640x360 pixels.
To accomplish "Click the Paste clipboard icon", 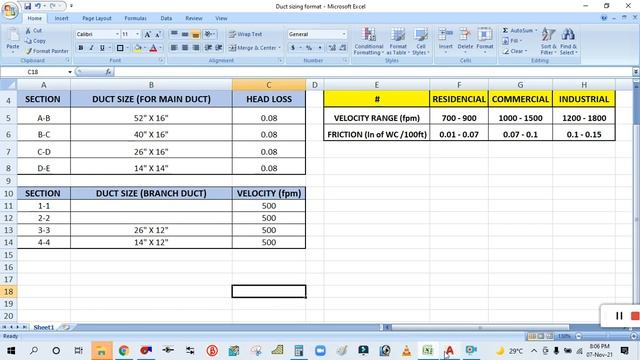I will coord(13,36).
